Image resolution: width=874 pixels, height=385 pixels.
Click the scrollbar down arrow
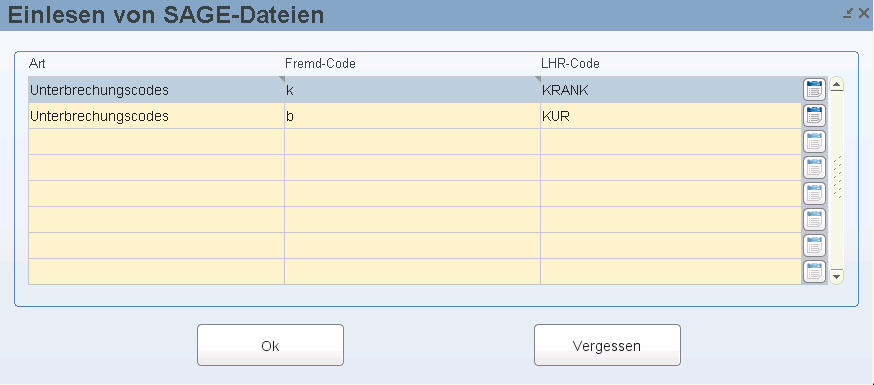[x=837, y=276]
